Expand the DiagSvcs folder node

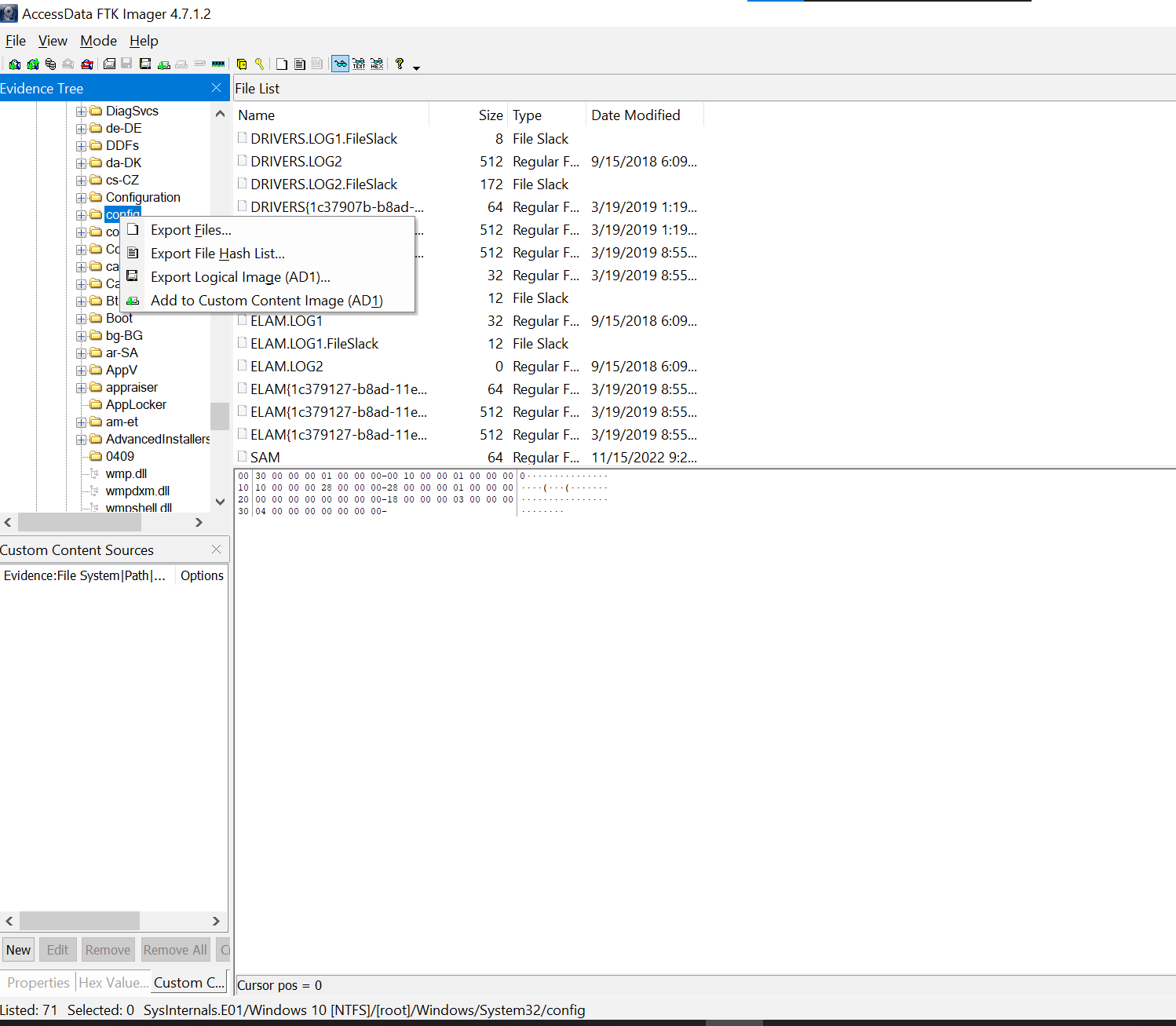click(x=81, y=111)
